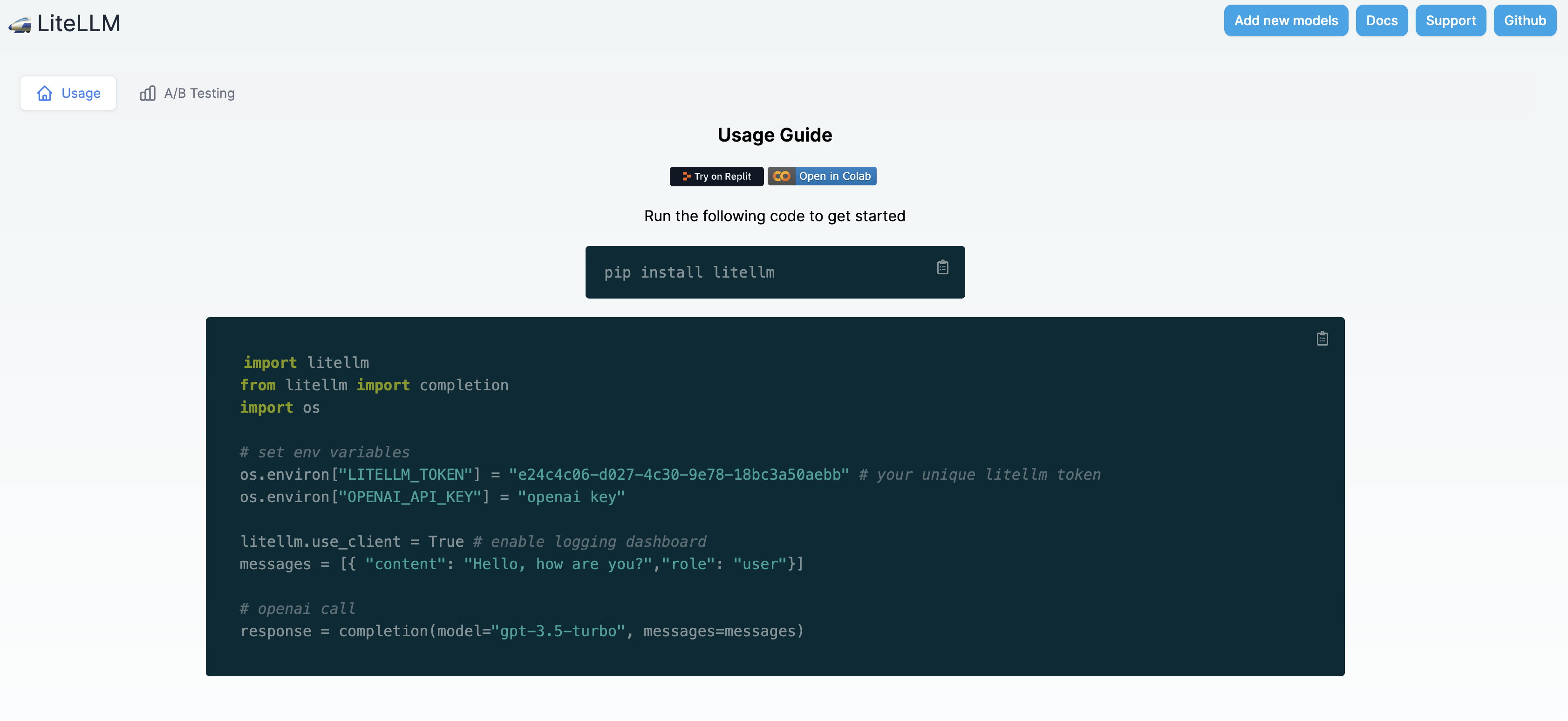Image resolution: width=1568 pixels, height=721 pixels.
Task: Select the Usage tab label
Action: [81, 93]
